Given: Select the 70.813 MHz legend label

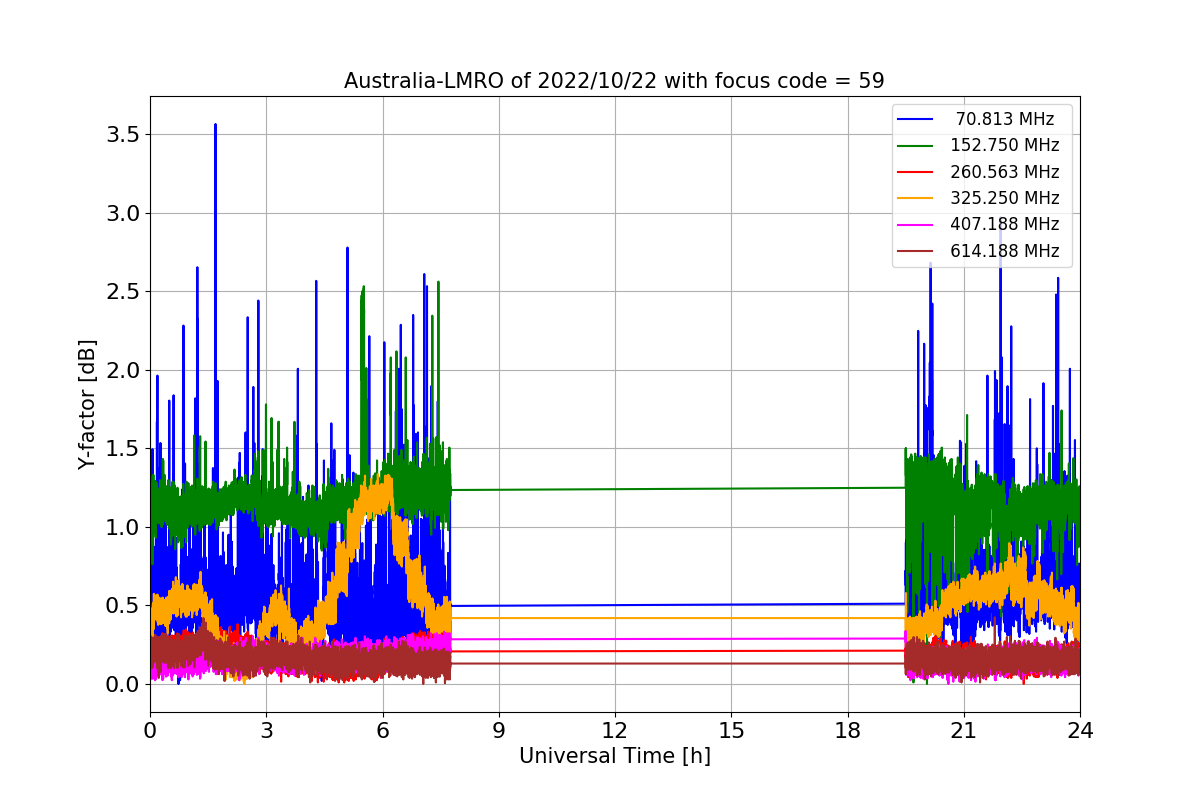Looking at the screenshot, I should [1005, 119].
